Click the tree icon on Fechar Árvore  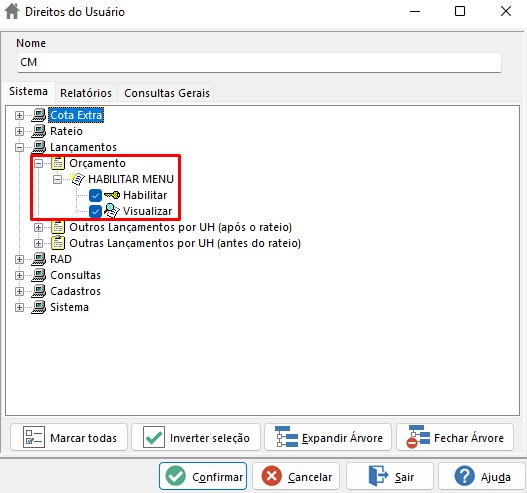coord(418,437)
